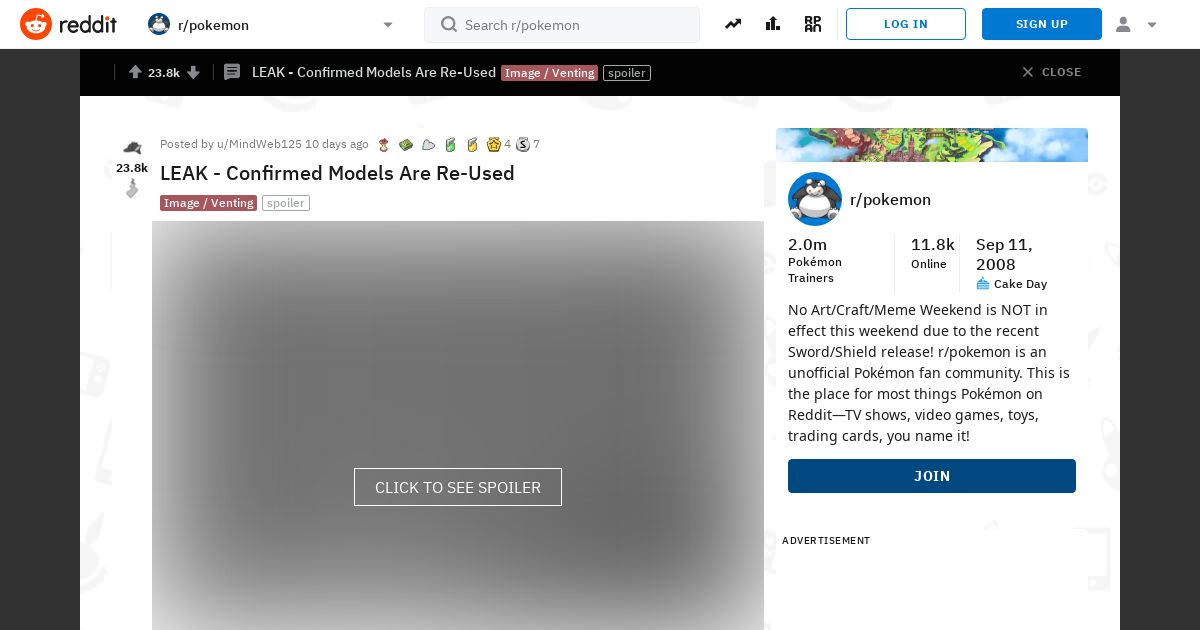Click the LOG IN button
The height and width of the screenshot is (630, 1200).
click(906, 24)
